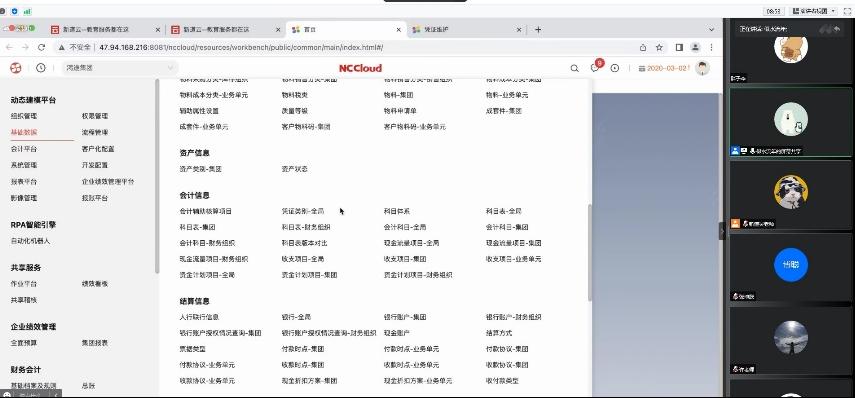Open the 银行账户-集团 link
The width and height of the screenshot is (855, 398).
(405, 317)
